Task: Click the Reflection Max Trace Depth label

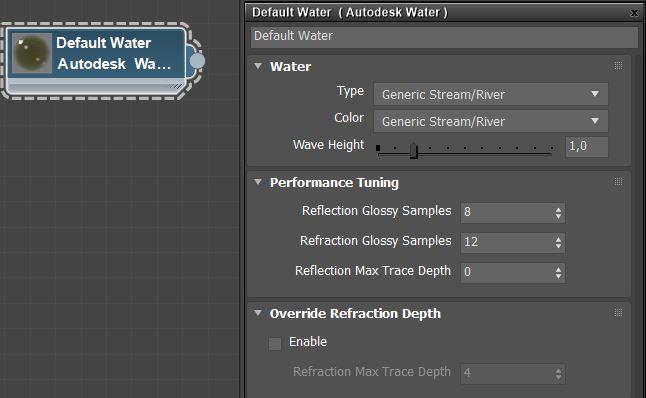Action: [373, 271]
